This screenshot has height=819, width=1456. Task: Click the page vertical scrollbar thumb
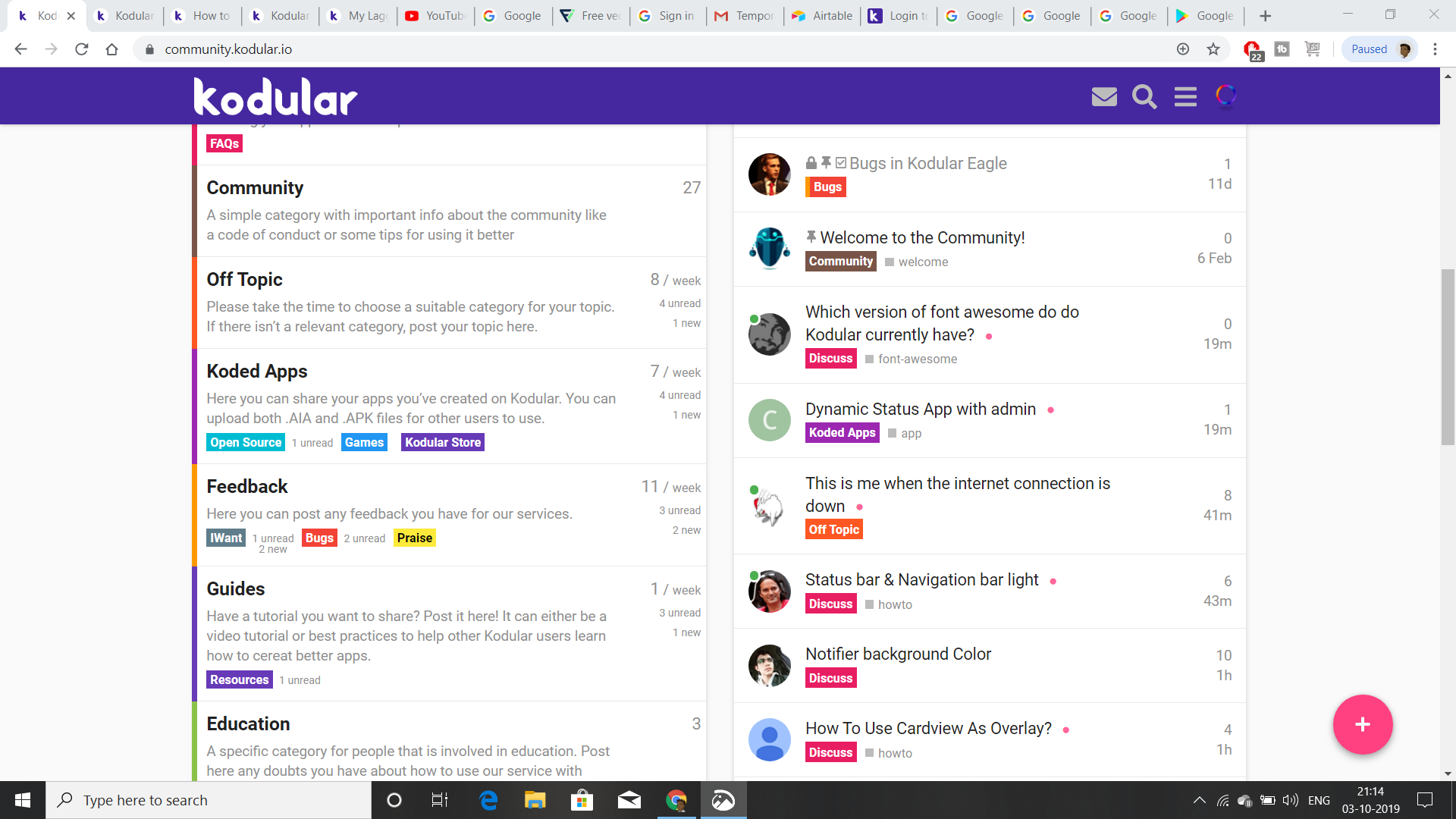(1448, 356)
